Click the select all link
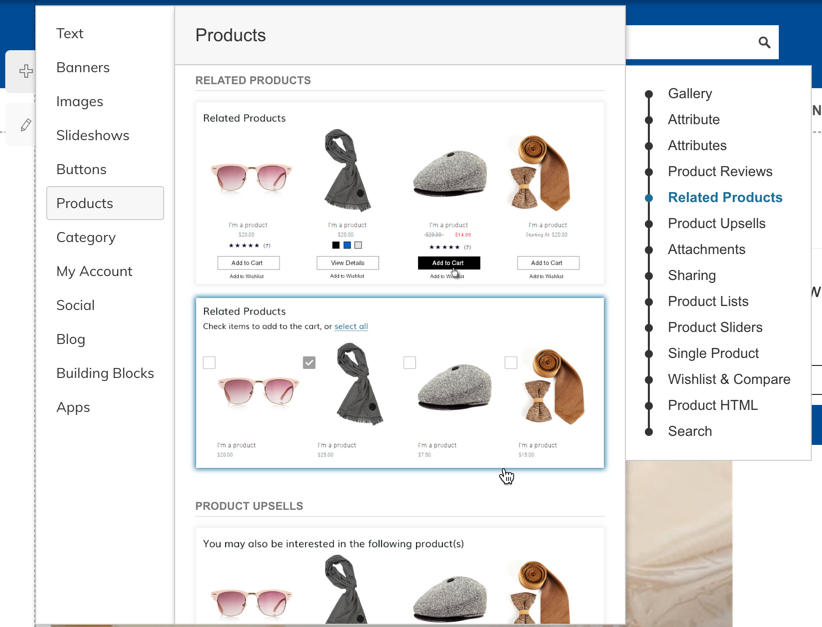The height and width of the screenshot is (627, 822). click(351, 326)
